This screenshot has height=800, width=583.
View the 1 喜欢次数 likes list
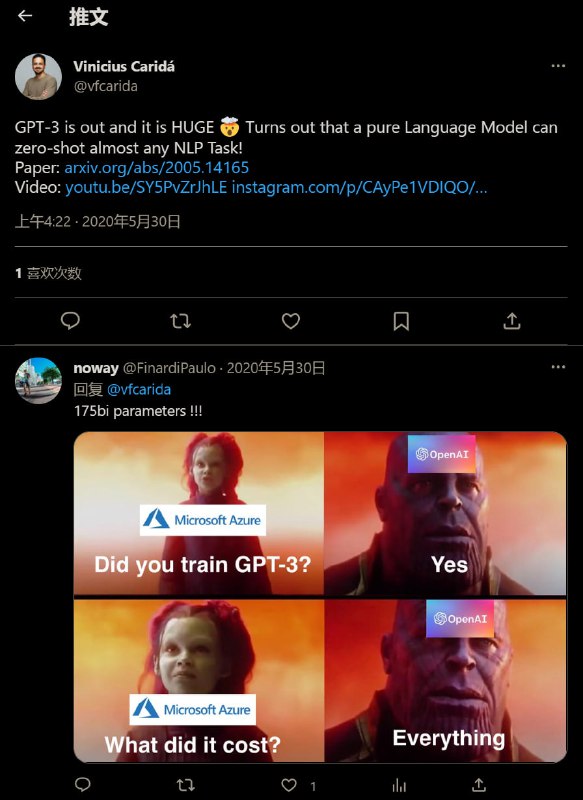[x=48, y=273]
